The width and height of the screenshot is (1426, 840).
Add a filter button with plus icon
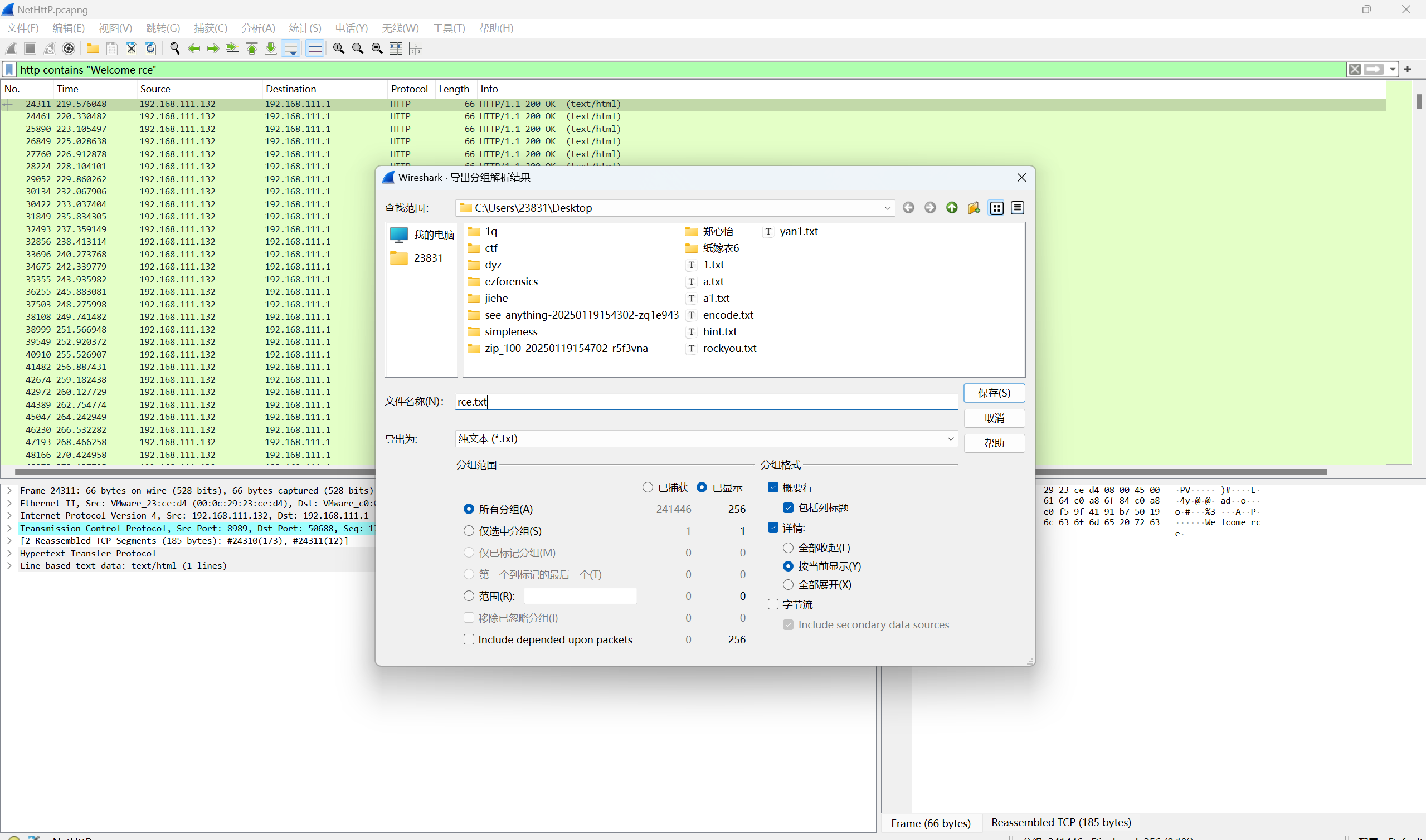1407,69
